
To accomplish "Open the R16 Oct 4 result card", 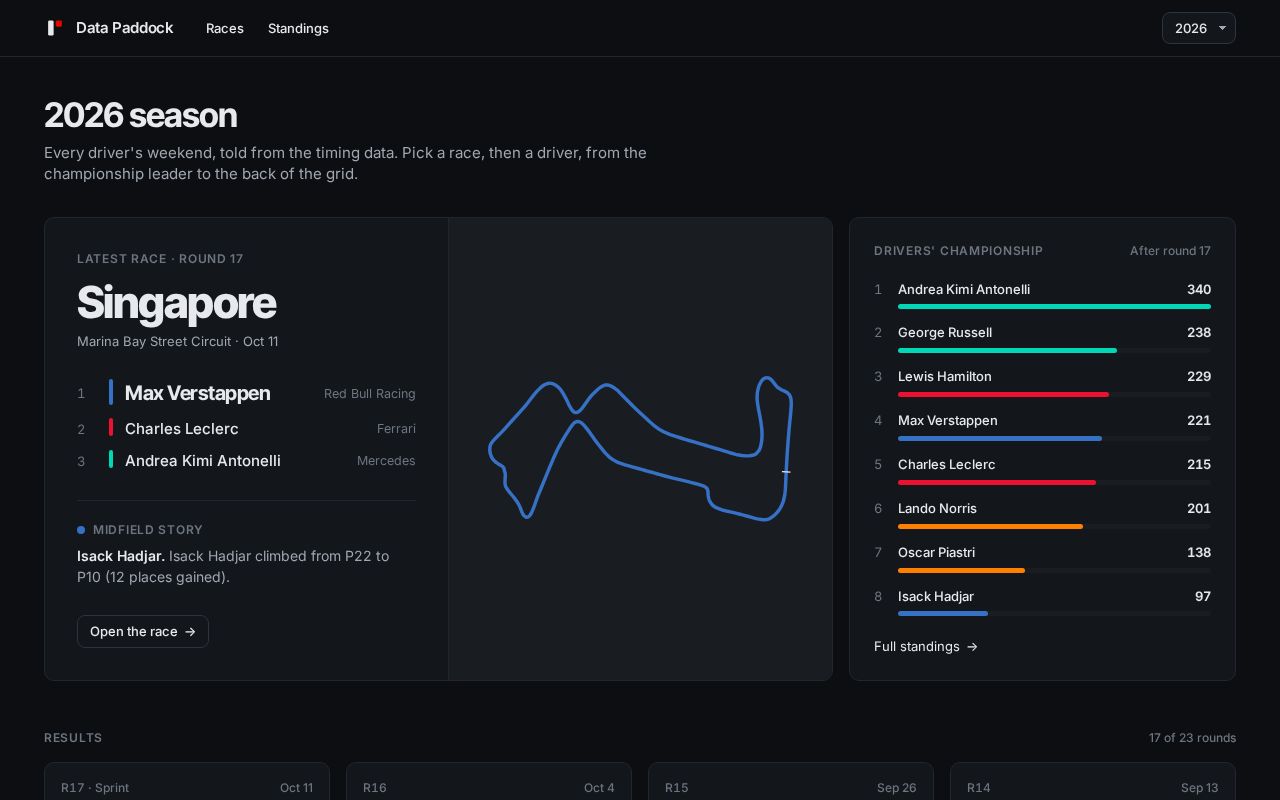I will (x=489, y=782).
